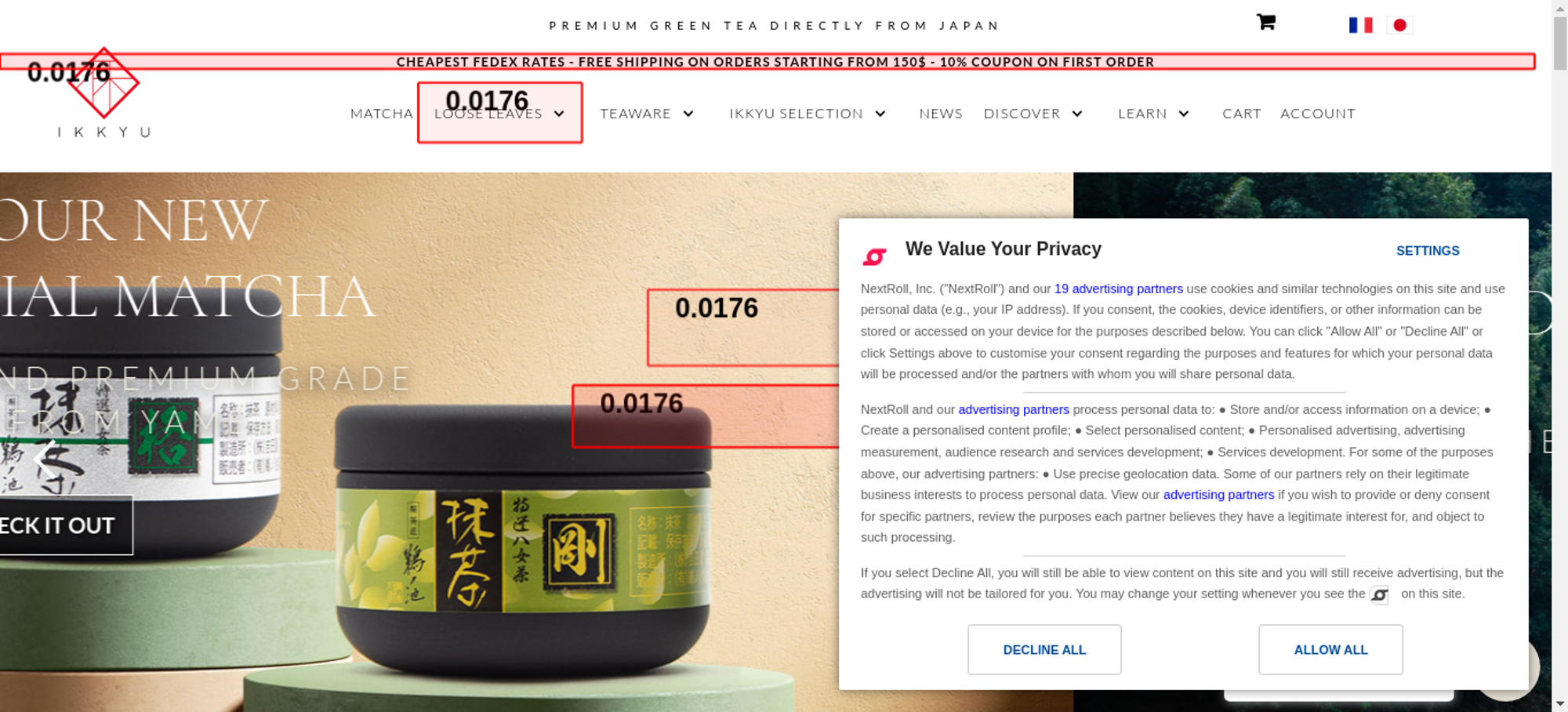Click the NextRoll logo in privacy dialog
The image size is (1568, 712).
click(x=874, y=256)
